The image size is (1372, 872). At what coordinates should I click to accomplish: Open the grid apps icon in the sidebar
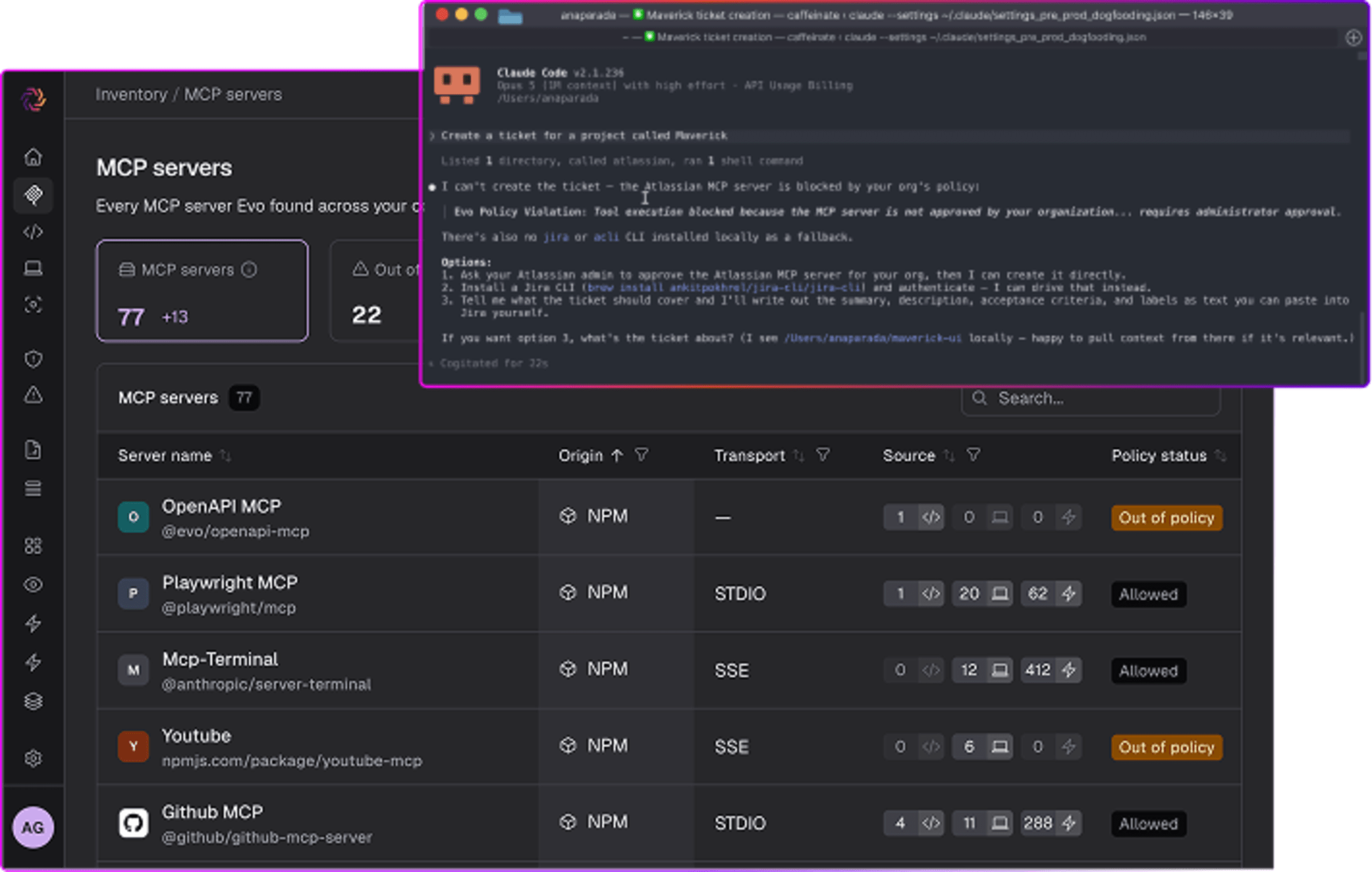click(x=33, y=546)
